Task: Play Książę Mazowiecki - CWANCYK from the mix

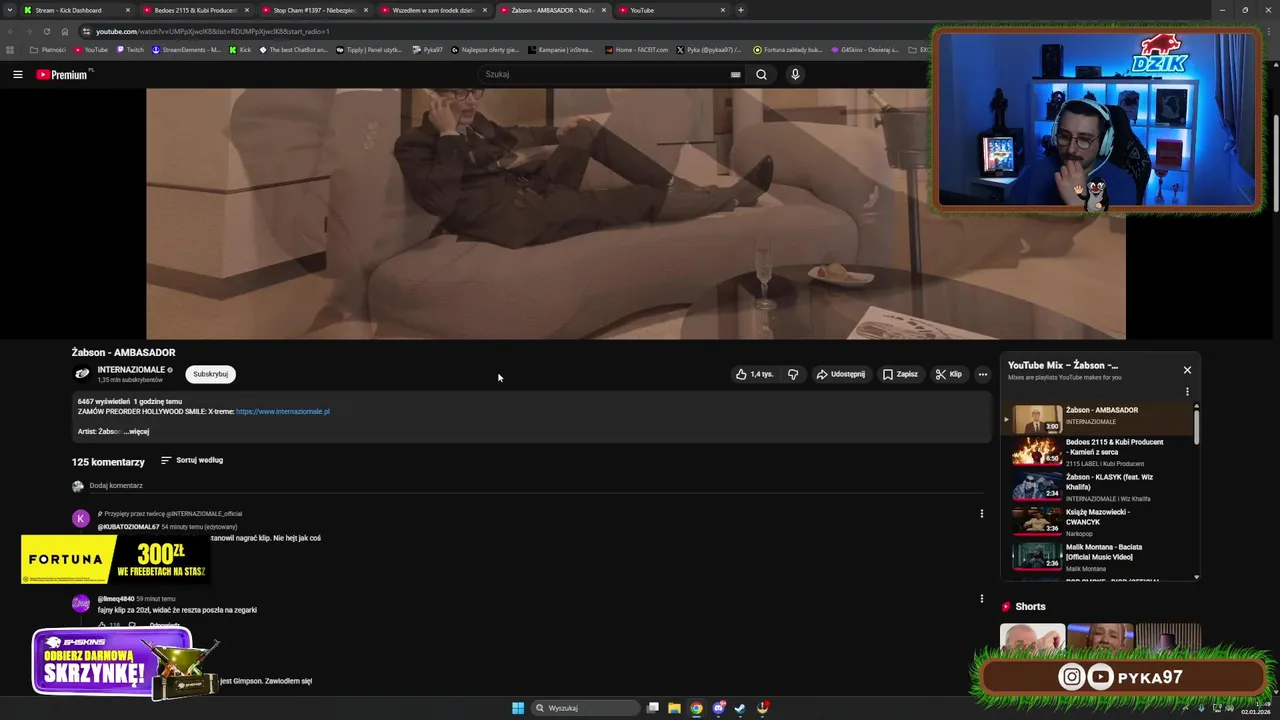Action: 1098,521
